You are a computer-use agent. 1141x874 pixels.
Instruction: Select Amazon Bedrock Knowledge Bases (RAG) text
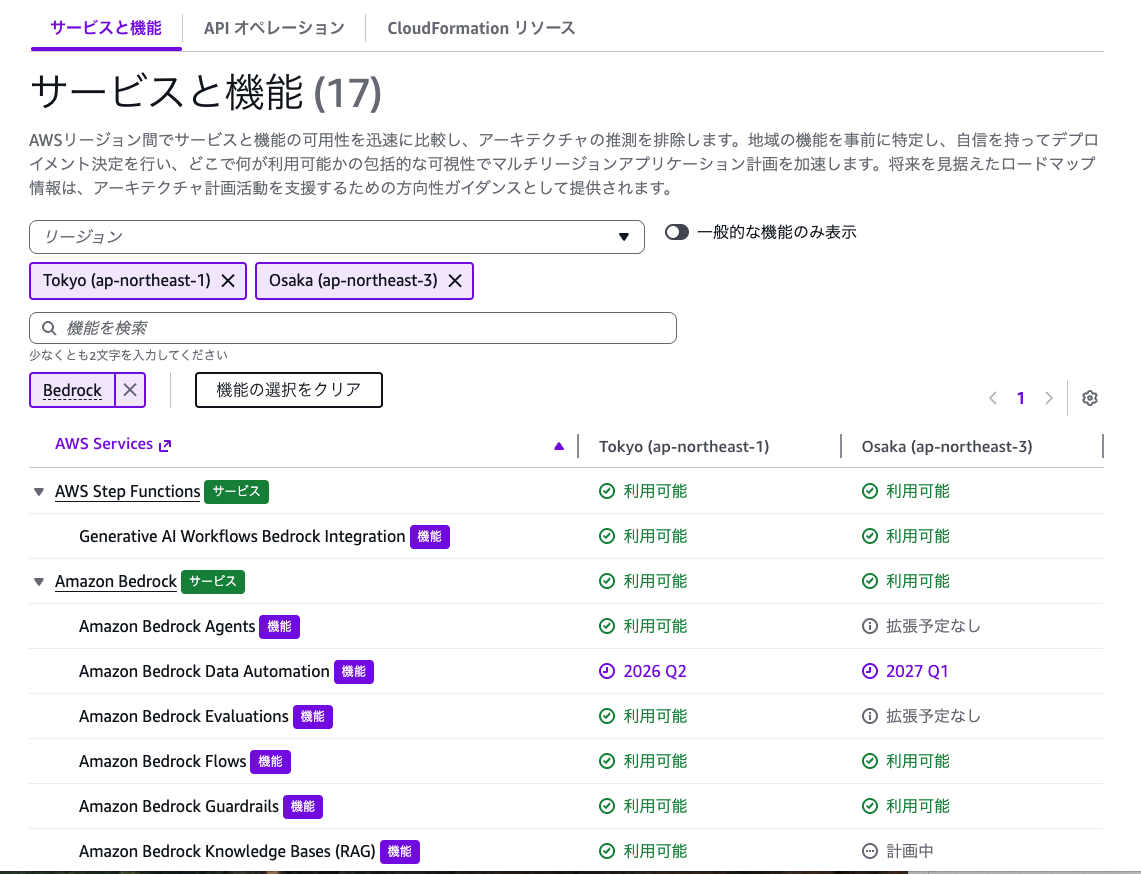pos(227,851)
